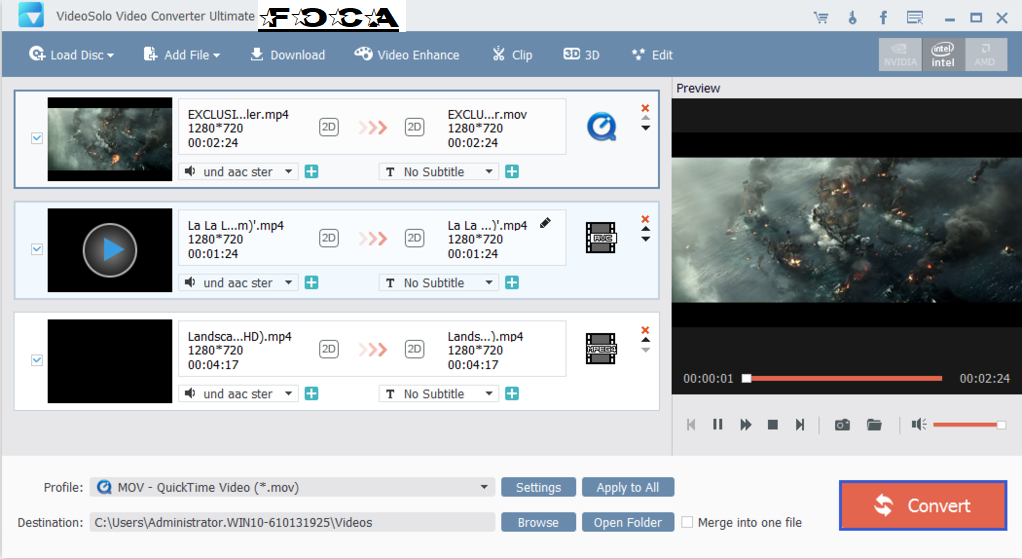This screenshot has width=1022, height=559.
Task: Open the 3D settings tool
Action: coord(581,55)
